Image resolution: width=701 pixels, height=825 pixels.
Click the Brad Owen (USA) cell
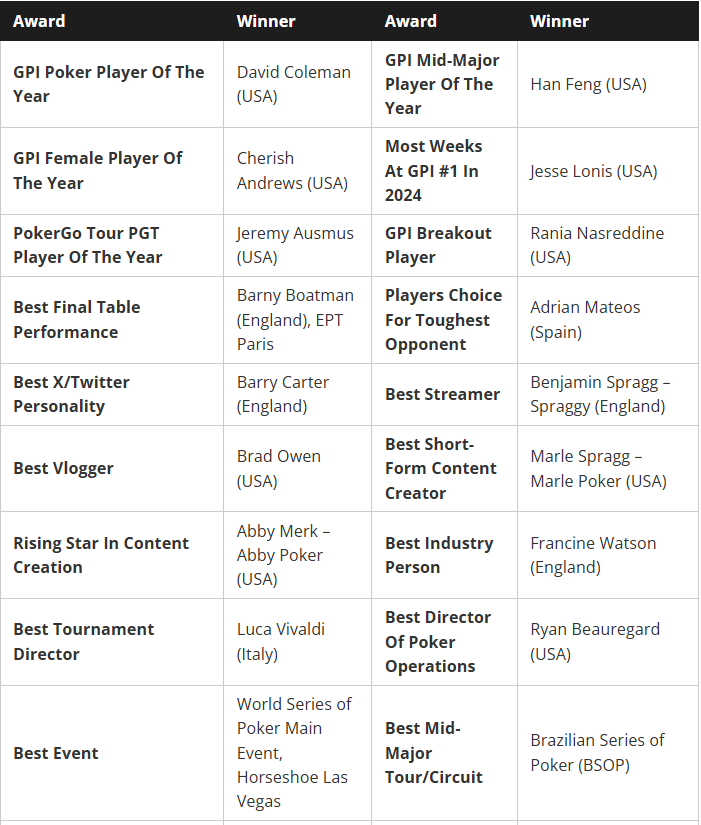(278, 468)
